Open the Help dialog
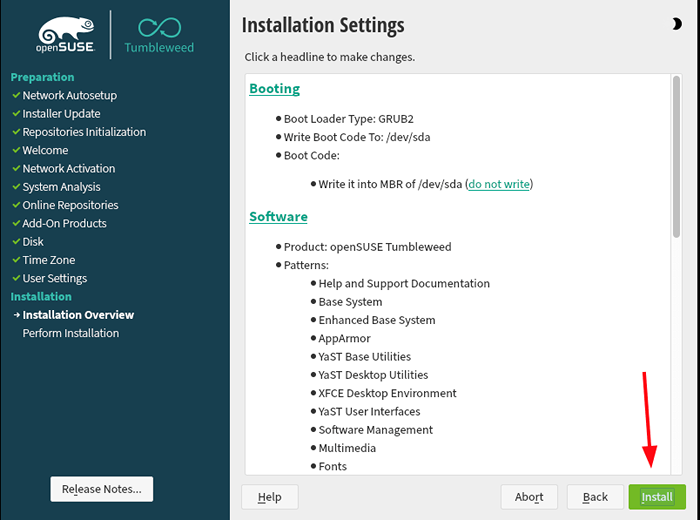This screenshot has height=520, width=700. (x=270, y=497)
